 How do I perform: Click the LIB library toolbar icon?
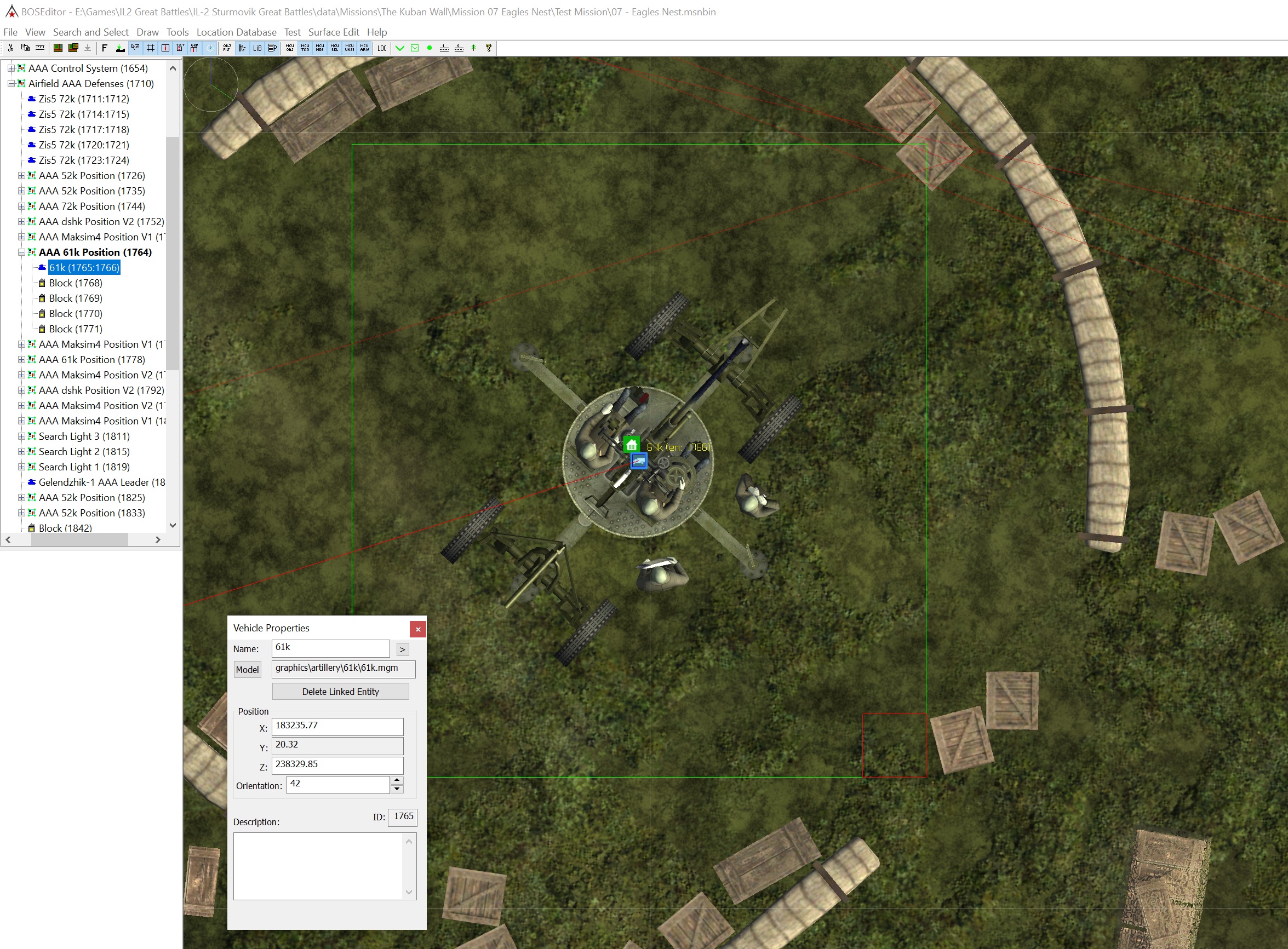[x=257, y=48]
